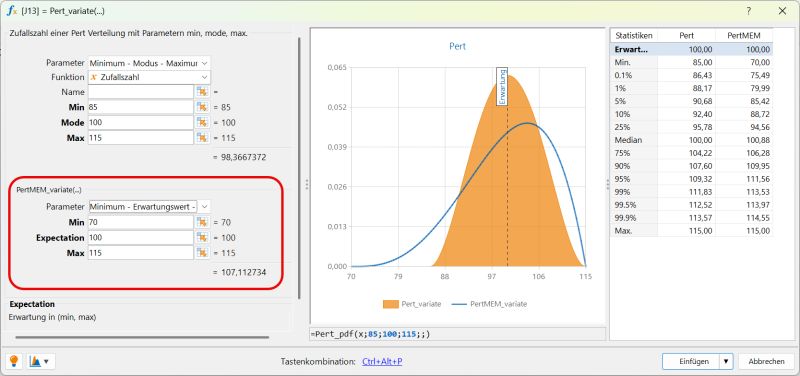Viewport: 800px width, 376px height.
Task: Click the Min. row label in statistics
Action: (x=623, y=62)
